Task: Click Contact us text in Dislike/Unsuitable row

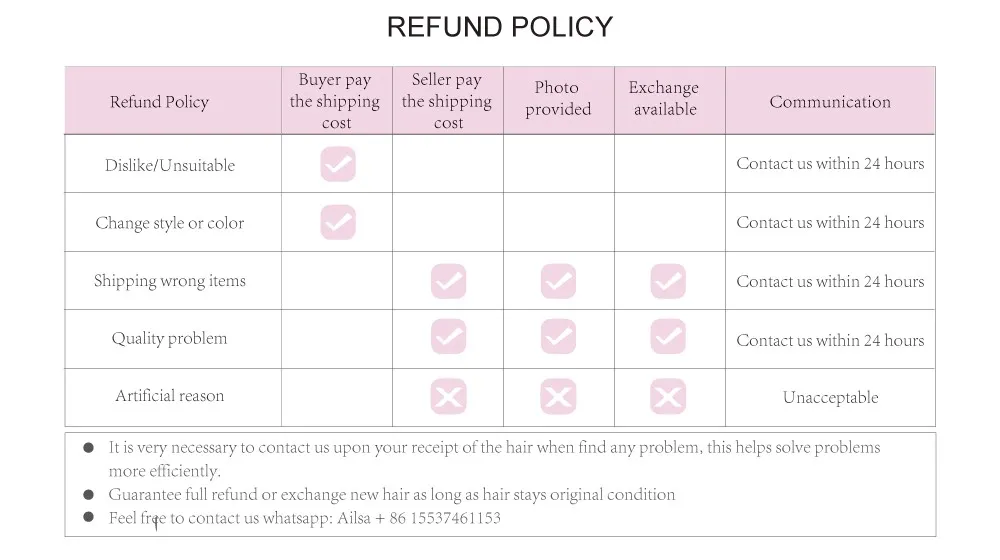Action: tap(830, 164)
